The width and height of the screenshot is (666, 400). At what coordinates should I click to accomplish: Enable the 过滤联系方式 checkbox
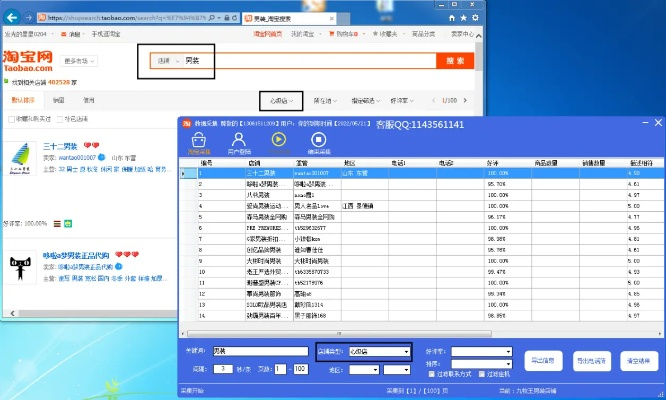pyautogui.click(x=432, y=374)
